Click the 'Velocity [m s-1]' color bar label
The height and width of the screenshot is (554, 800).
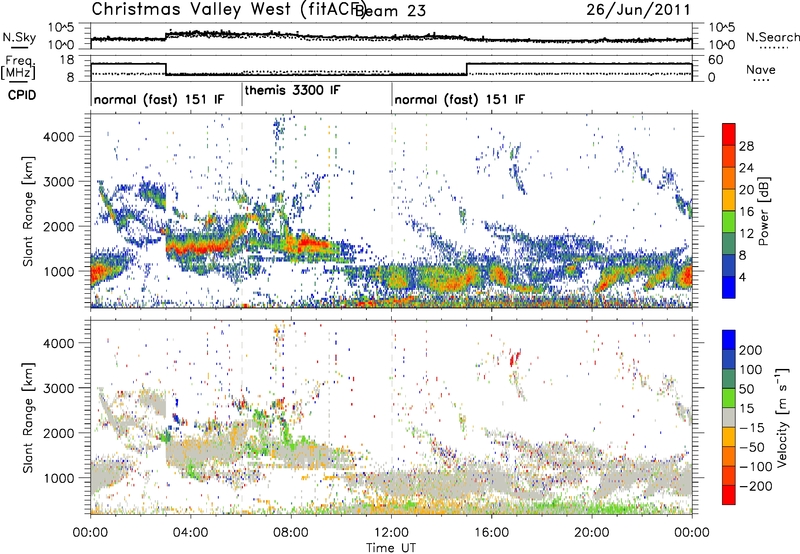click(782, 417)
